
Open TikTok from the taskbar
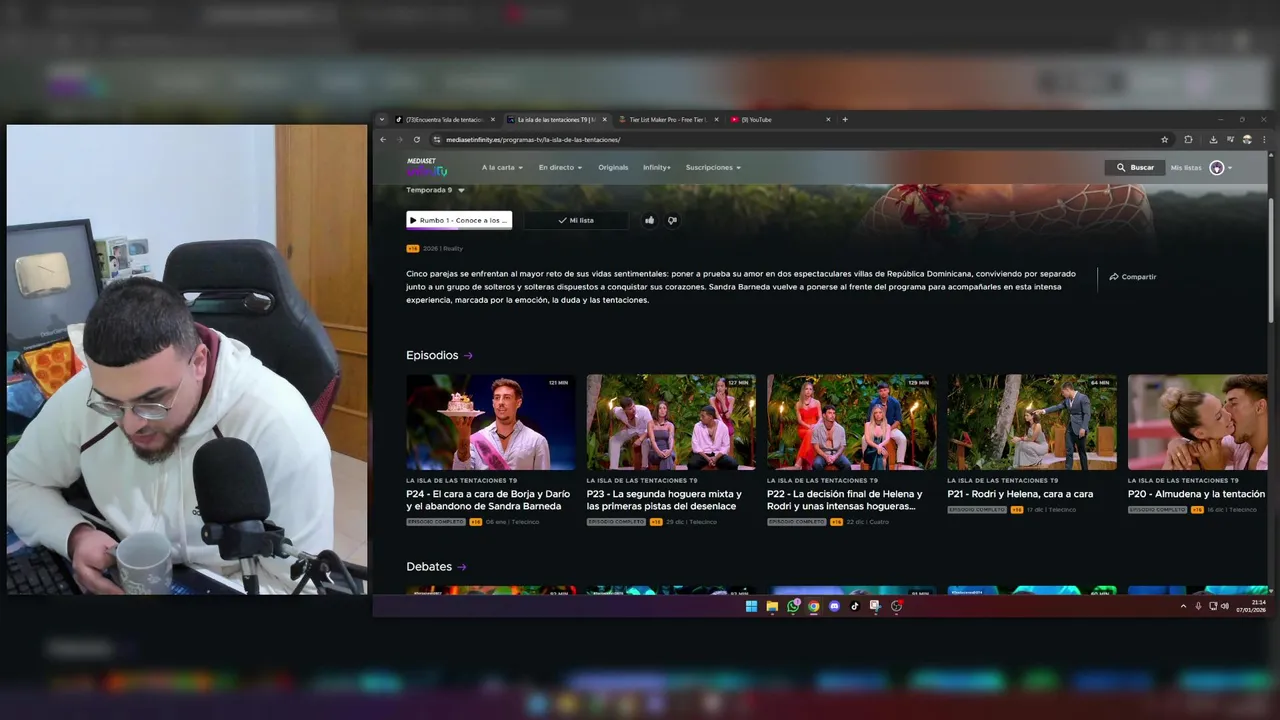(x=855, y=606)
